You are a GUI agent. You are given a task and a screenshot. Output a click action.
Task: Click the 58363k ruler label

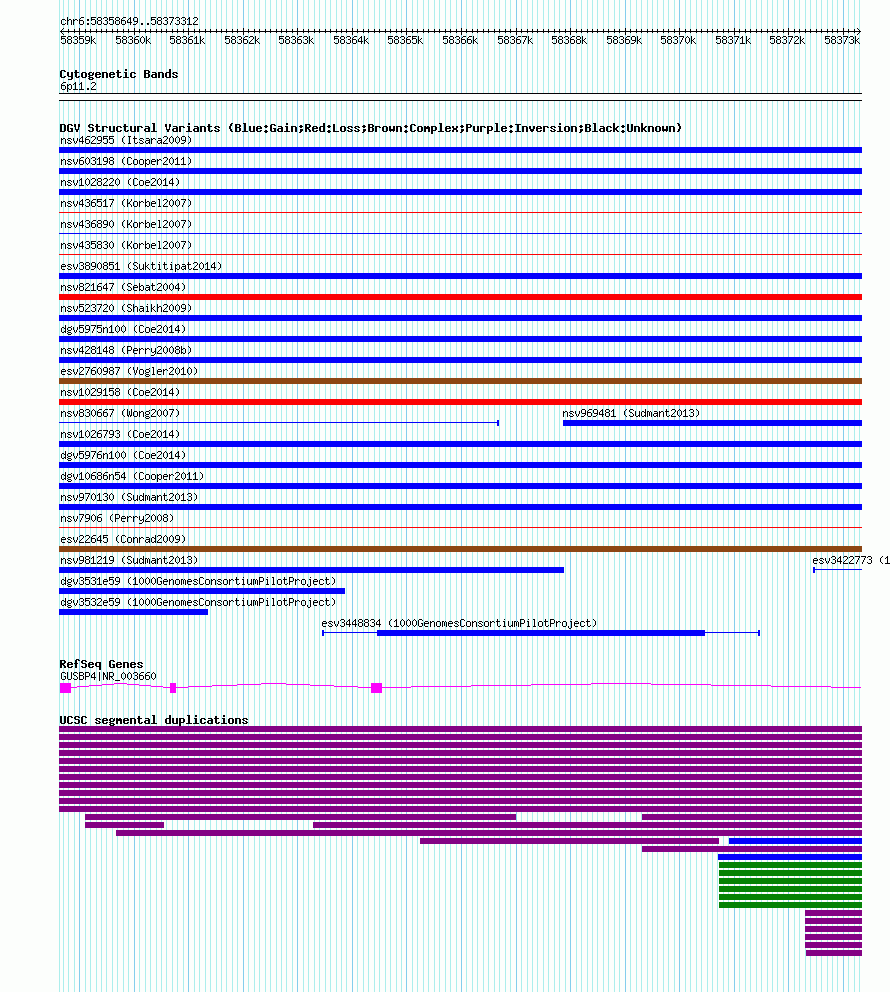point(296,40)
